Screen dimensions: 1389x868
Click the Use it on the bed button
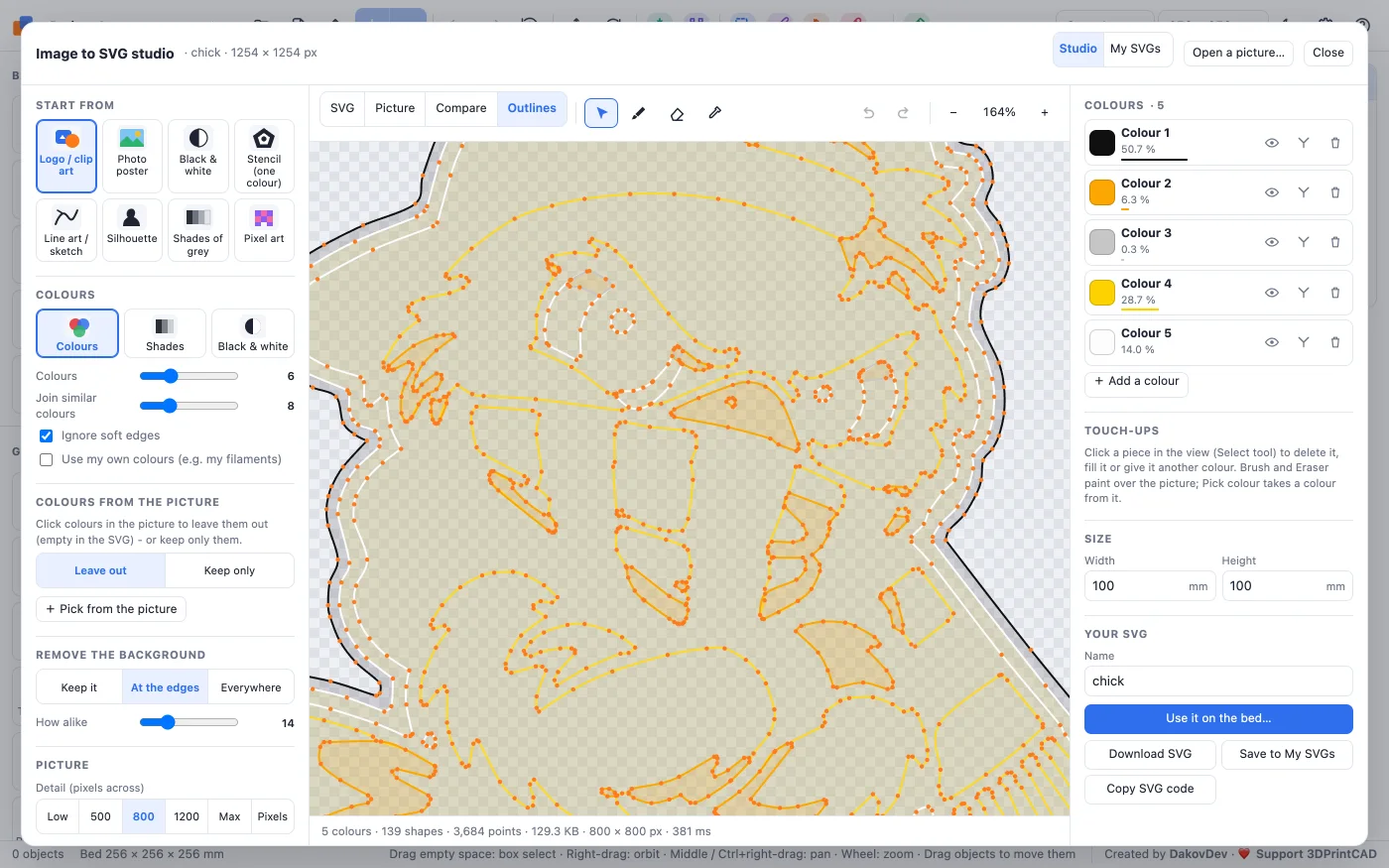(x=1218, y=718)
